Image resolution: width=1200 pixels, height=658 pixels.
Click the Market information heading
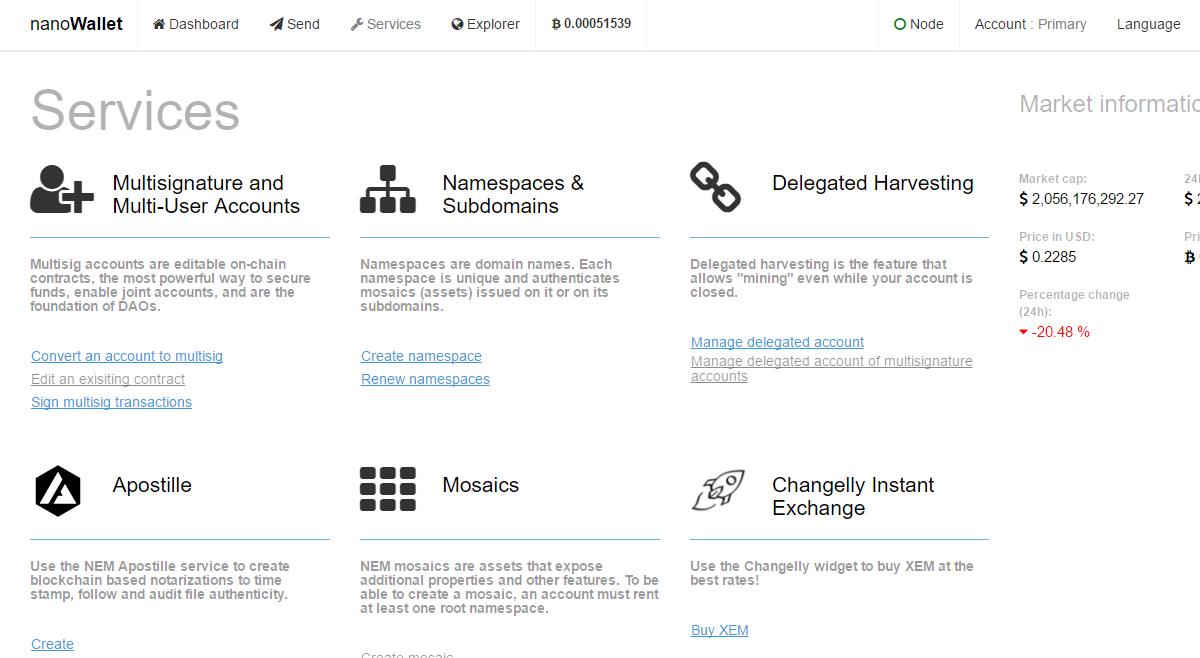coord(1109,104)
